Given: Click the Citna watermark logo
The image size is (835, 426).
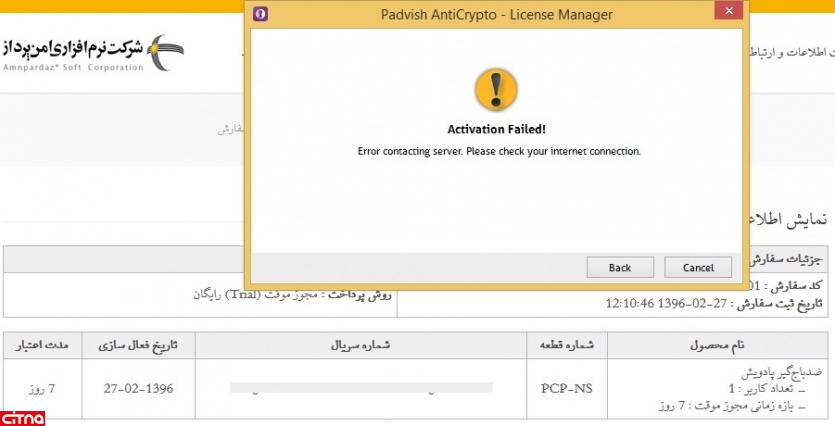Looking at the screenshot, I should pos(22,418).
